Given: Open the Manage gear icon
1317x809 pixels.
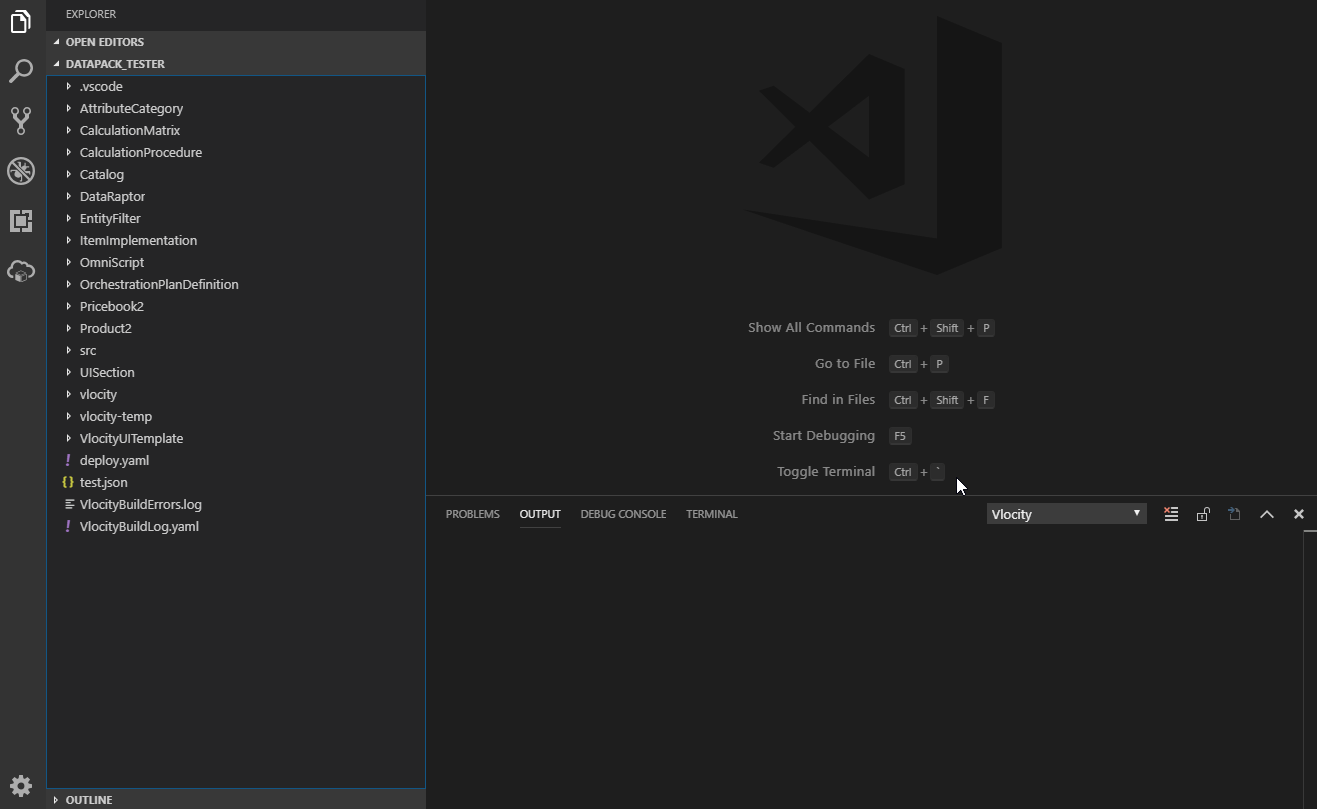Looking at the screenshot, I should tap(21, 786).
